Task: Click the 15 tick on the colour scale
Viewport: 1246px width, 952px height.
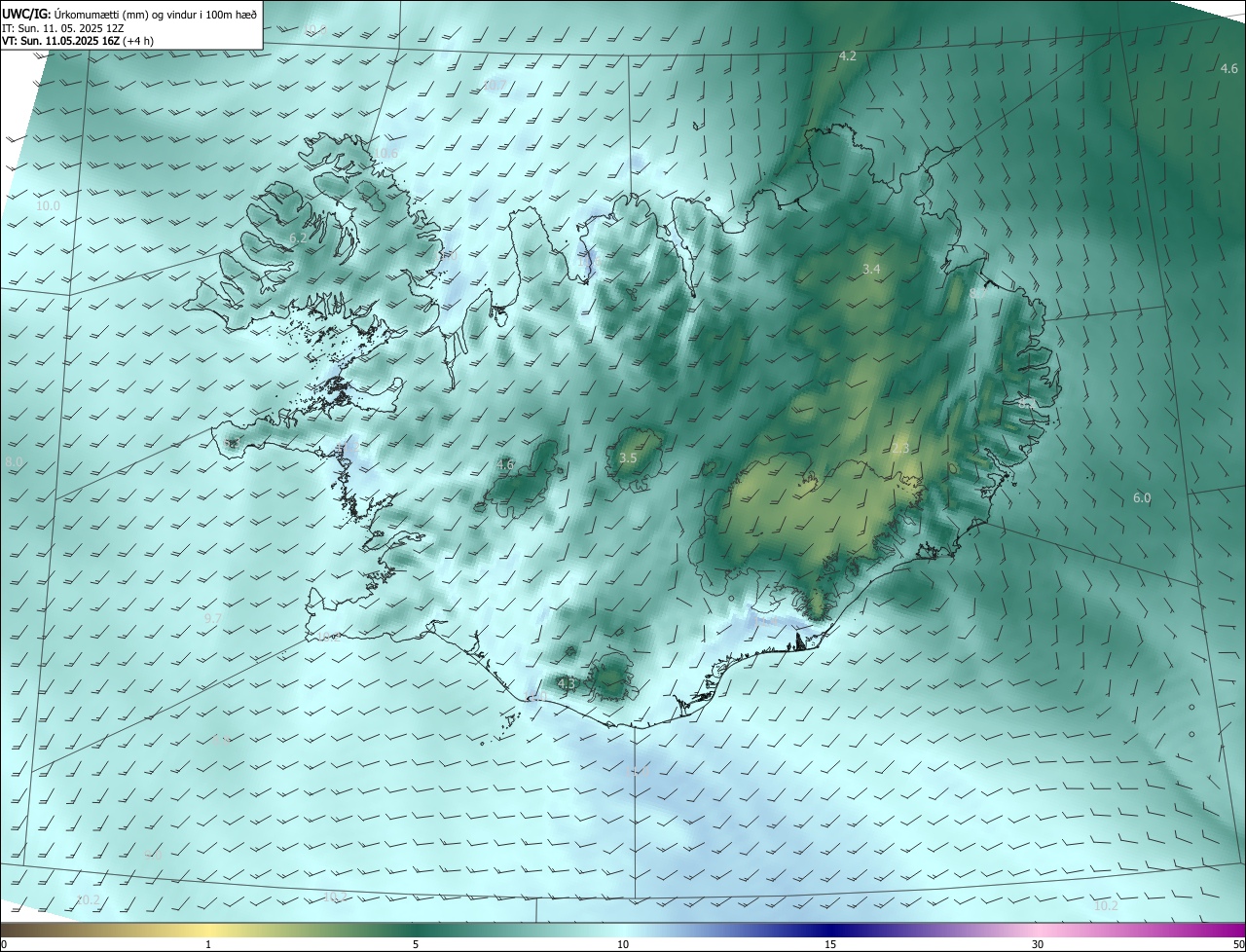Action: [x=830, y=944]
